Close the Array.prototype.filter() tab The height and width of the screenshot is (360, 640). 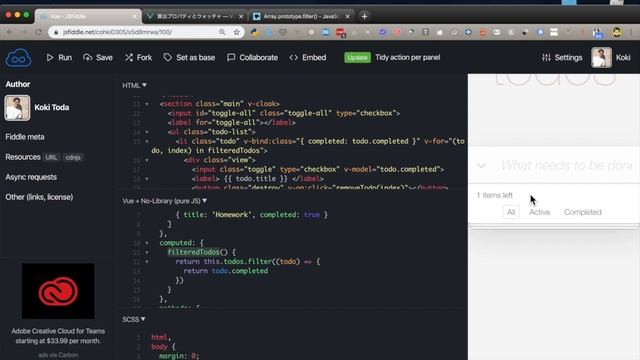(347, 16)
